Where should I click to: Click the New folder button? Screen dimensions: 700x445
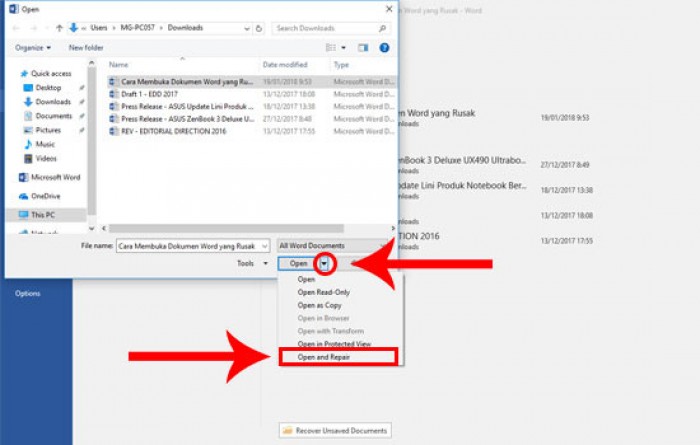pyautogui.click(x=86, y=47)
